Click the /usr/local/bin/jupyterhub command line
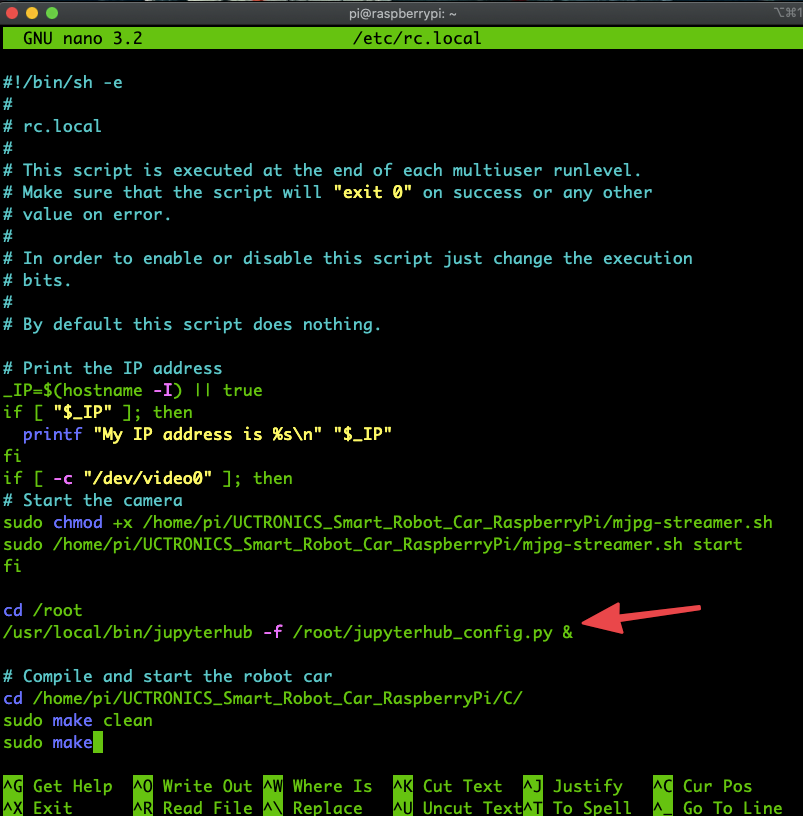Screen dimensions: 803x816 (288, 632)
